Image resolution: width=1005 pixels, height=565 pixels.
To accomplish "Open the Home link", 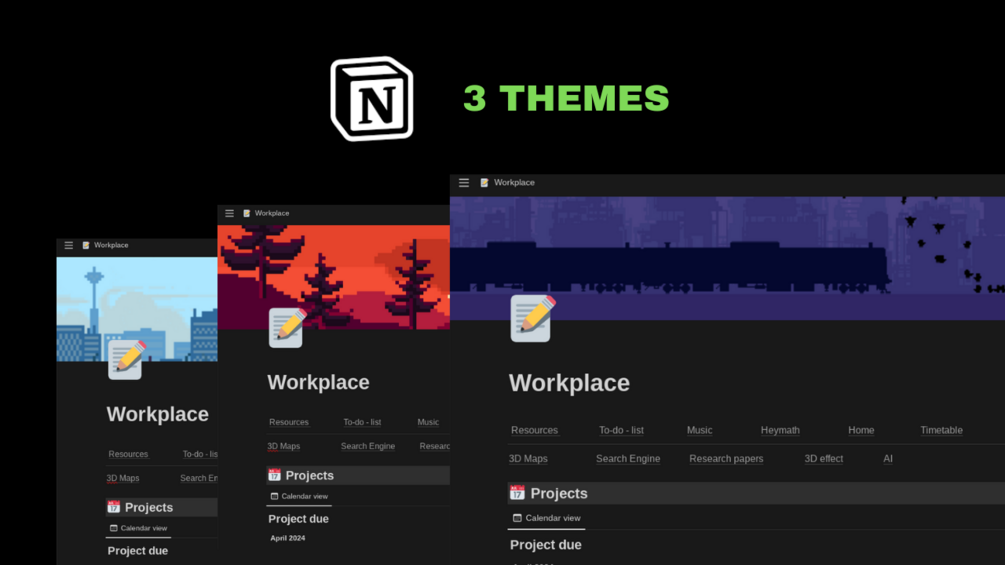I will click(861, 430).
